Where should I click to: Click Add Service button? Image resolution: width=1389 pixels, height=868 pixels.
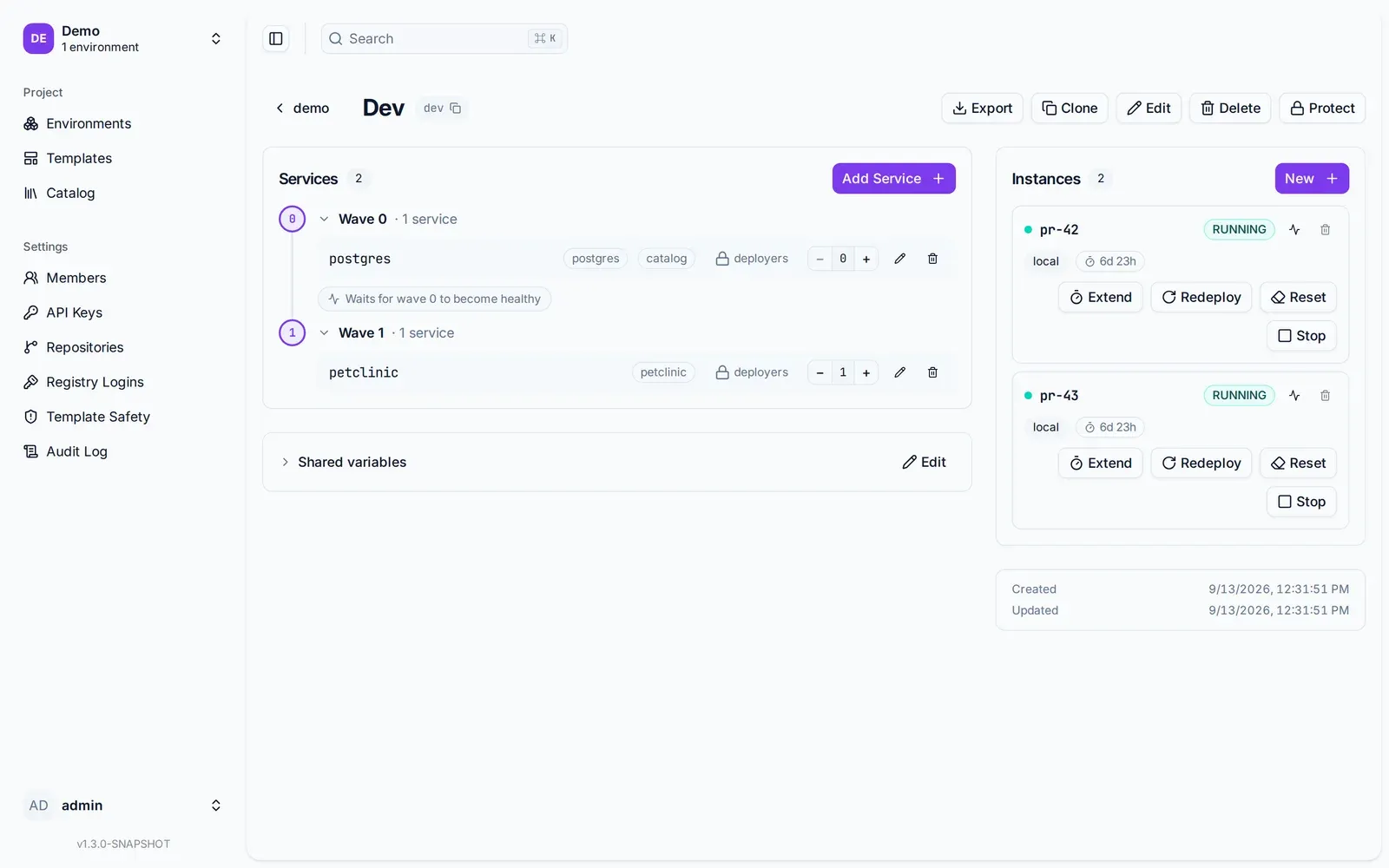click(x=893, y=179)
